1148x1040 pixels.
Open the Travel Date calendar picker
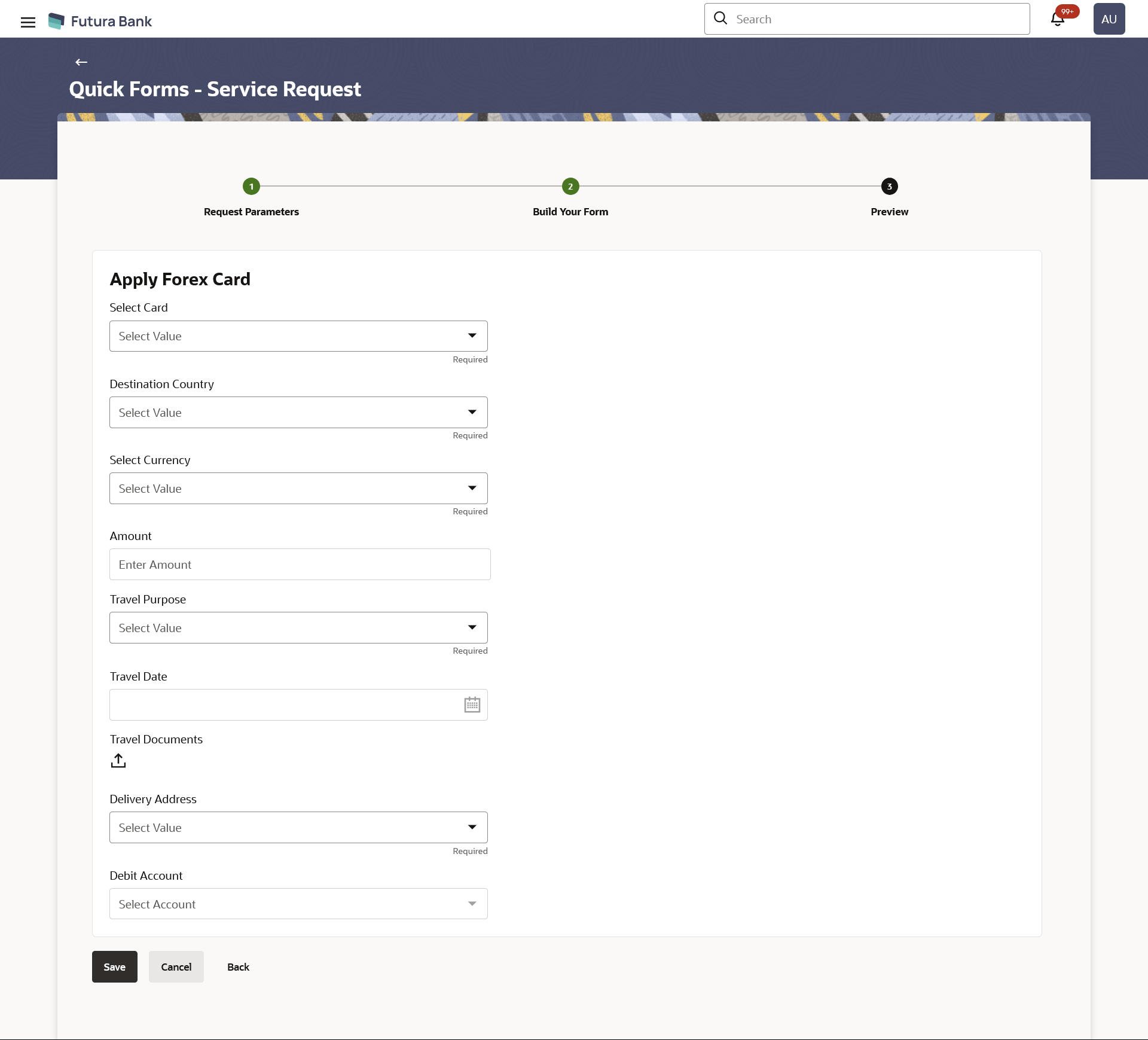472,704
